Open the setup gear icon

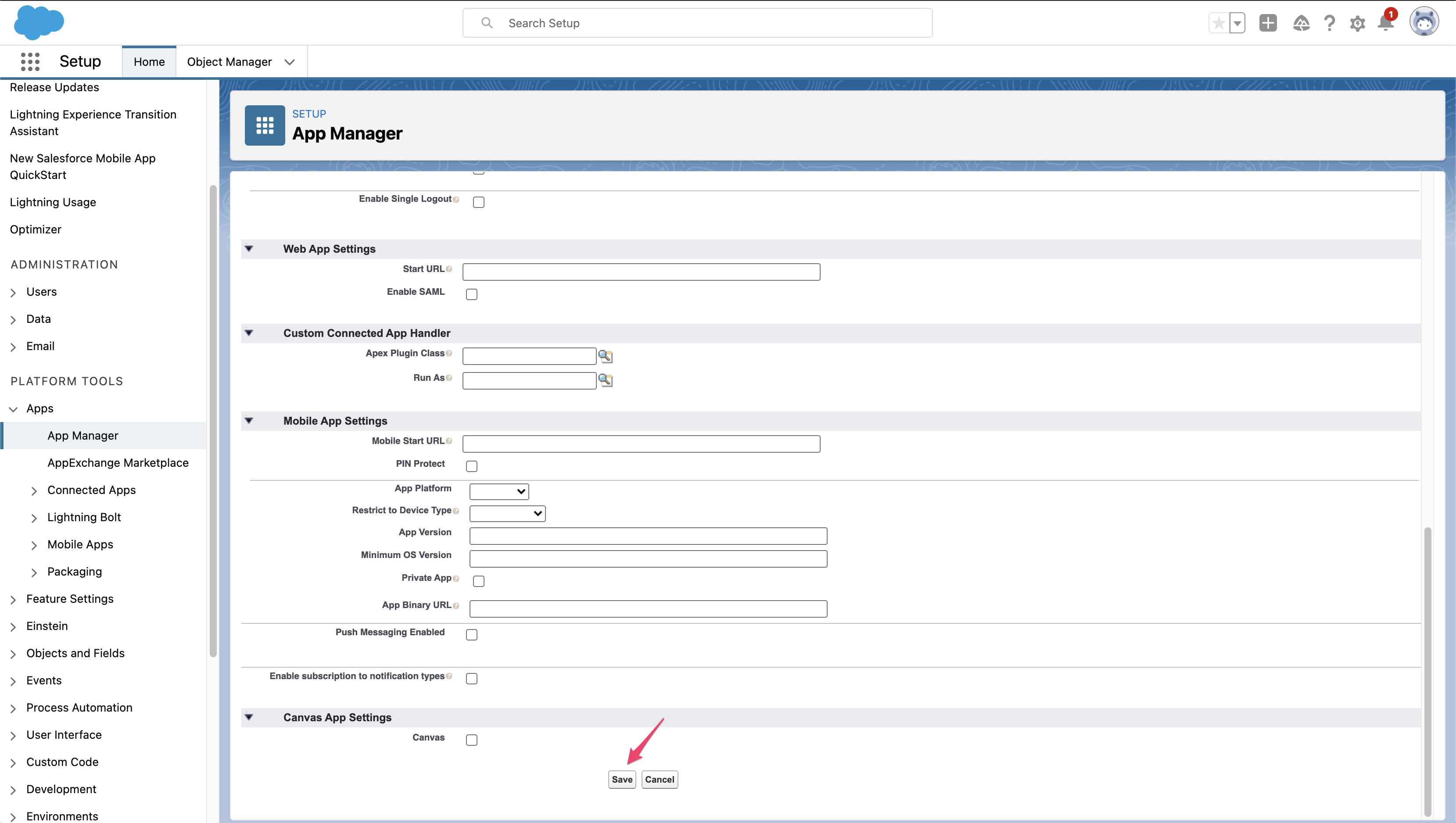(x=1358, y=23)
